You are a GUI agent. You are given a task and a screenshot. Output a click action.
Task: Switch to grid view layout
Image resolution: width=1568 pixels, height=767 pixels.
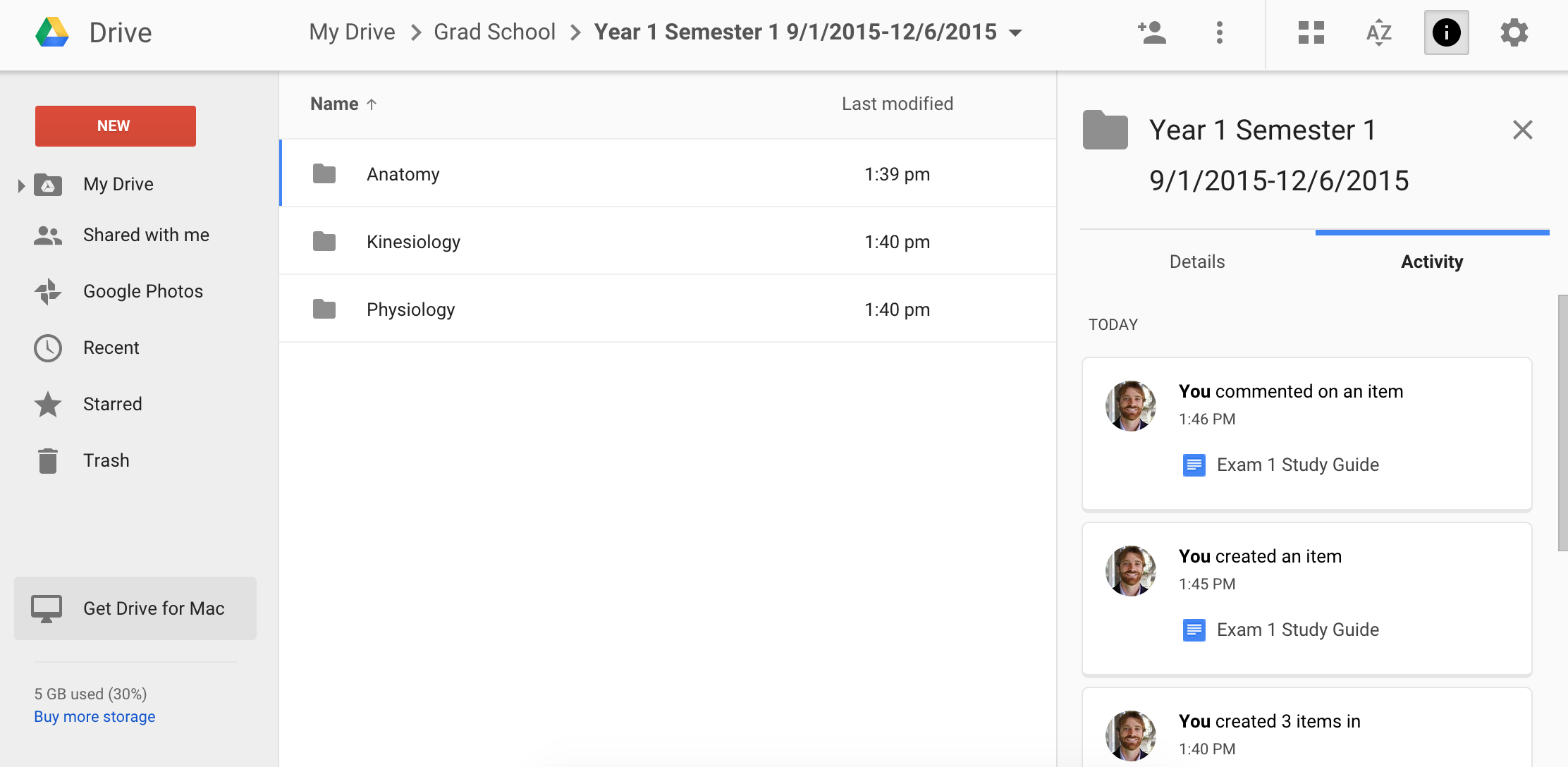(1311, 32)
